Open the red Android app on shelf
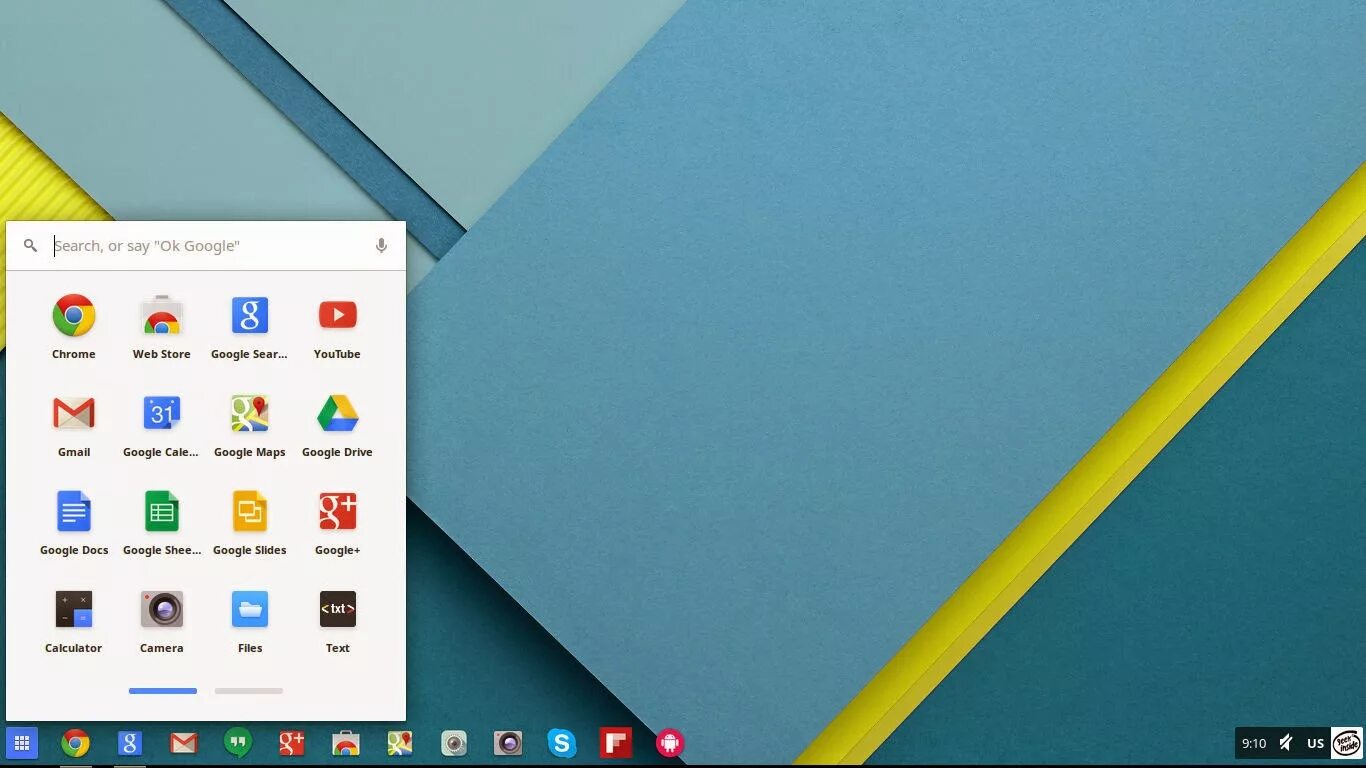This screenshot has height=768, width=1366. (x=670, y=743)
